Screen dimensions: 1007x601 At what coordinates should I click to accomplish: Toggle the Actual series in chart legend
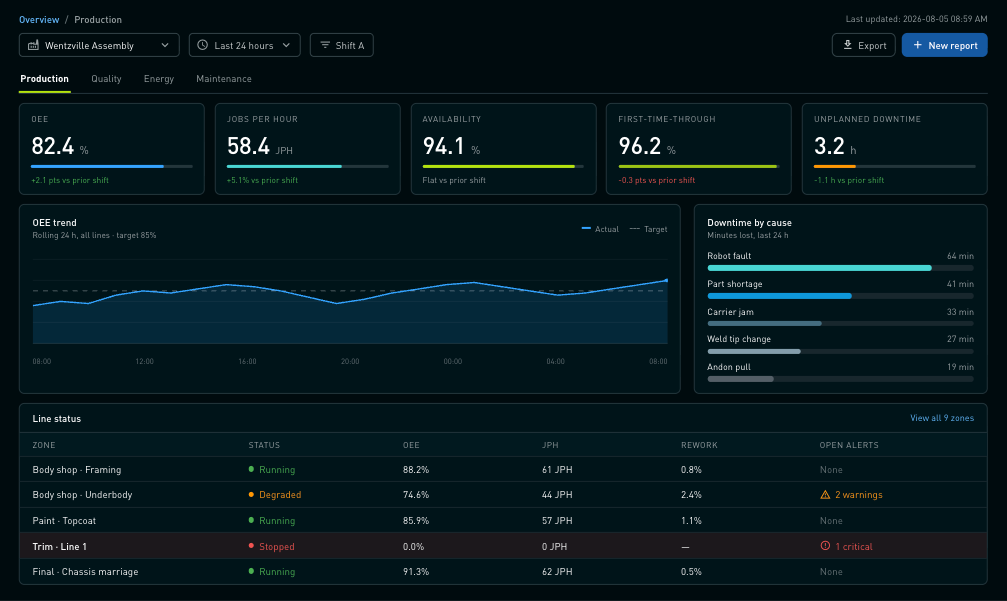tap(600, 229)
